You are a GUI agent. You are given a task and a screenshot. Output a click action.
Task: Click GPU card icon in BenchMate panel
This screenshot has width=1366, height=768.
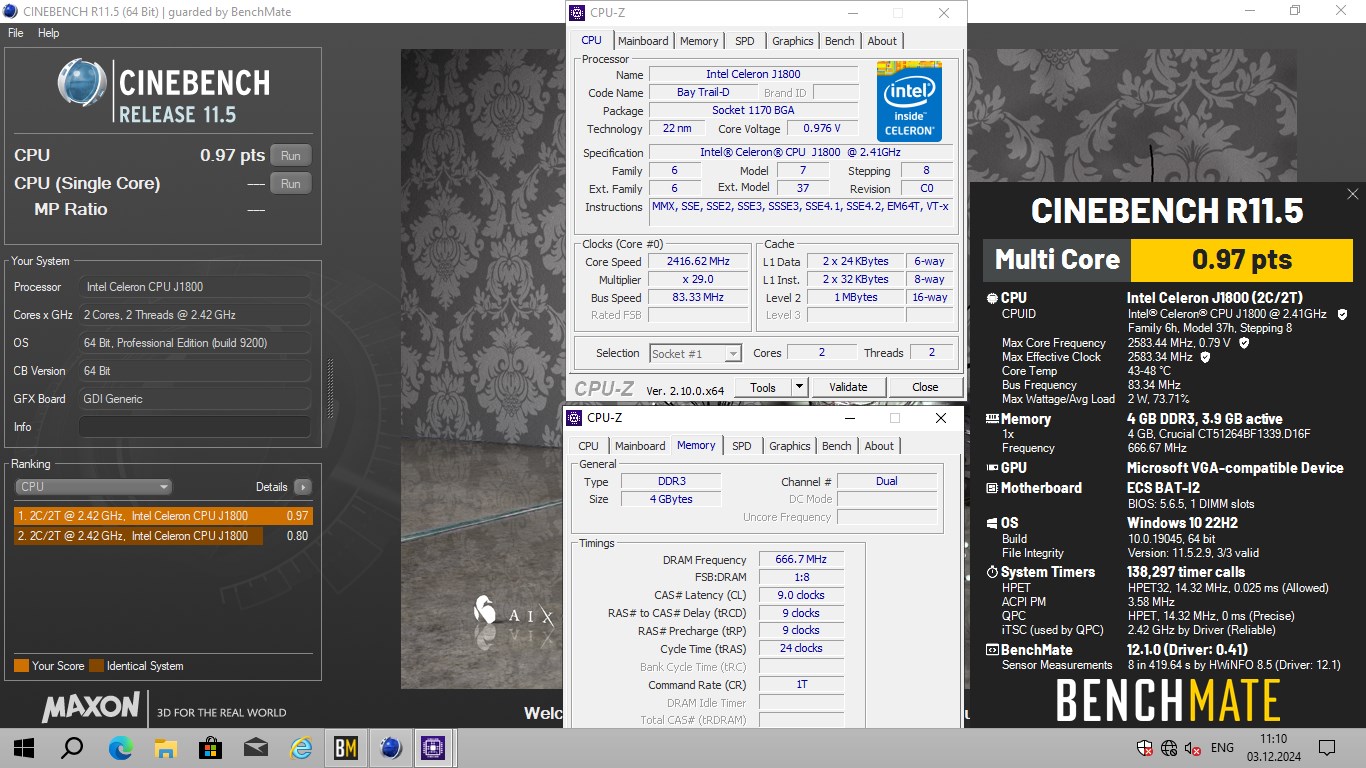pyautogui.click(x=992, y=468)
